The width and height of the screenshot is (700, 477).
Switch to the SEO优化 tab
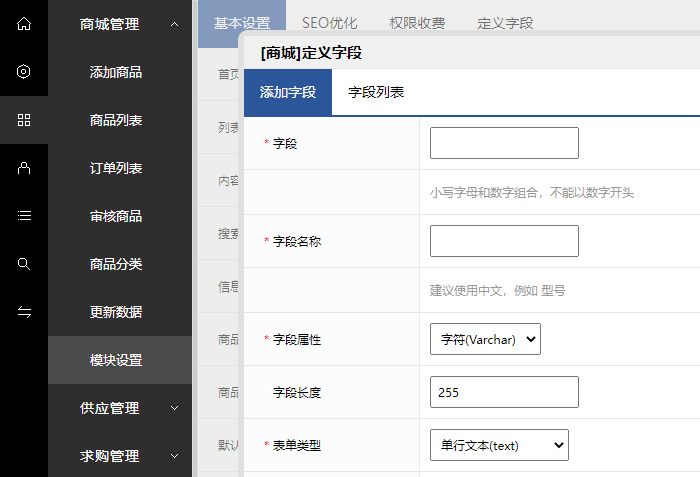329,23
